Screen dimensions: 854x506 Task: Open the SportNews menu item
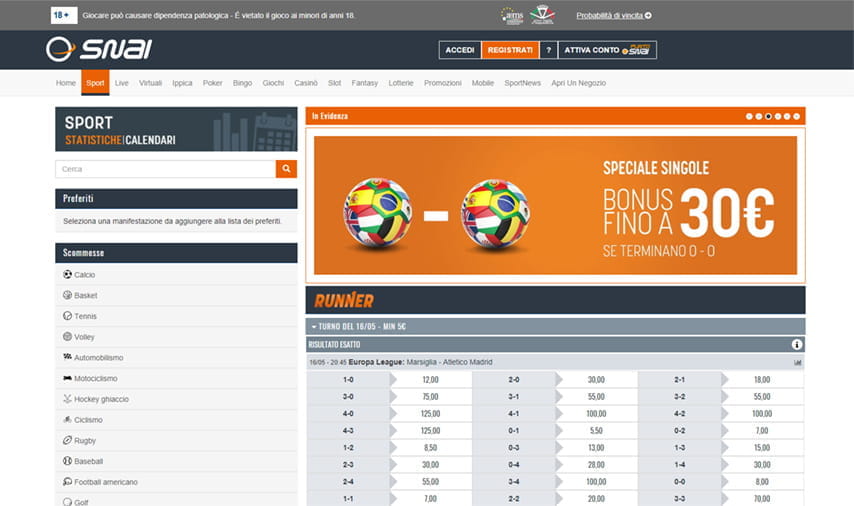(x=522, y=83)
